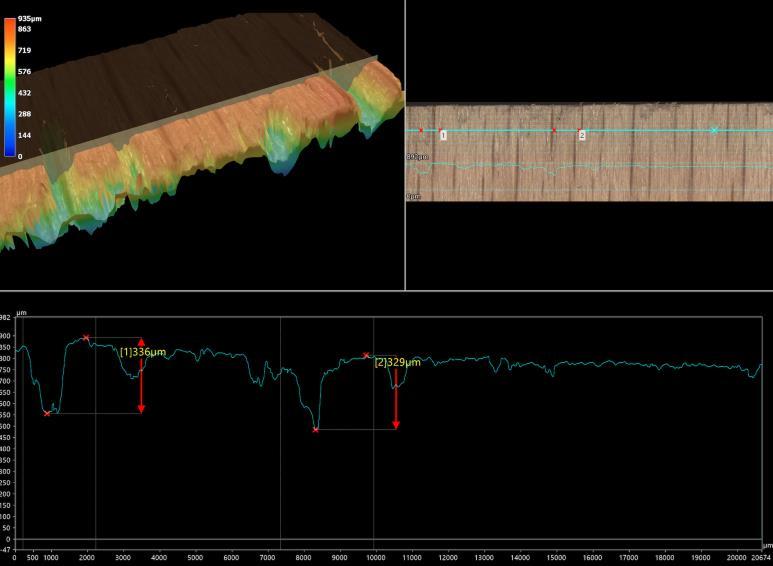773x566 pixels.
Task: Select the red peak marker of measurement 1 in graph
Action: click(x=86, y=338)
